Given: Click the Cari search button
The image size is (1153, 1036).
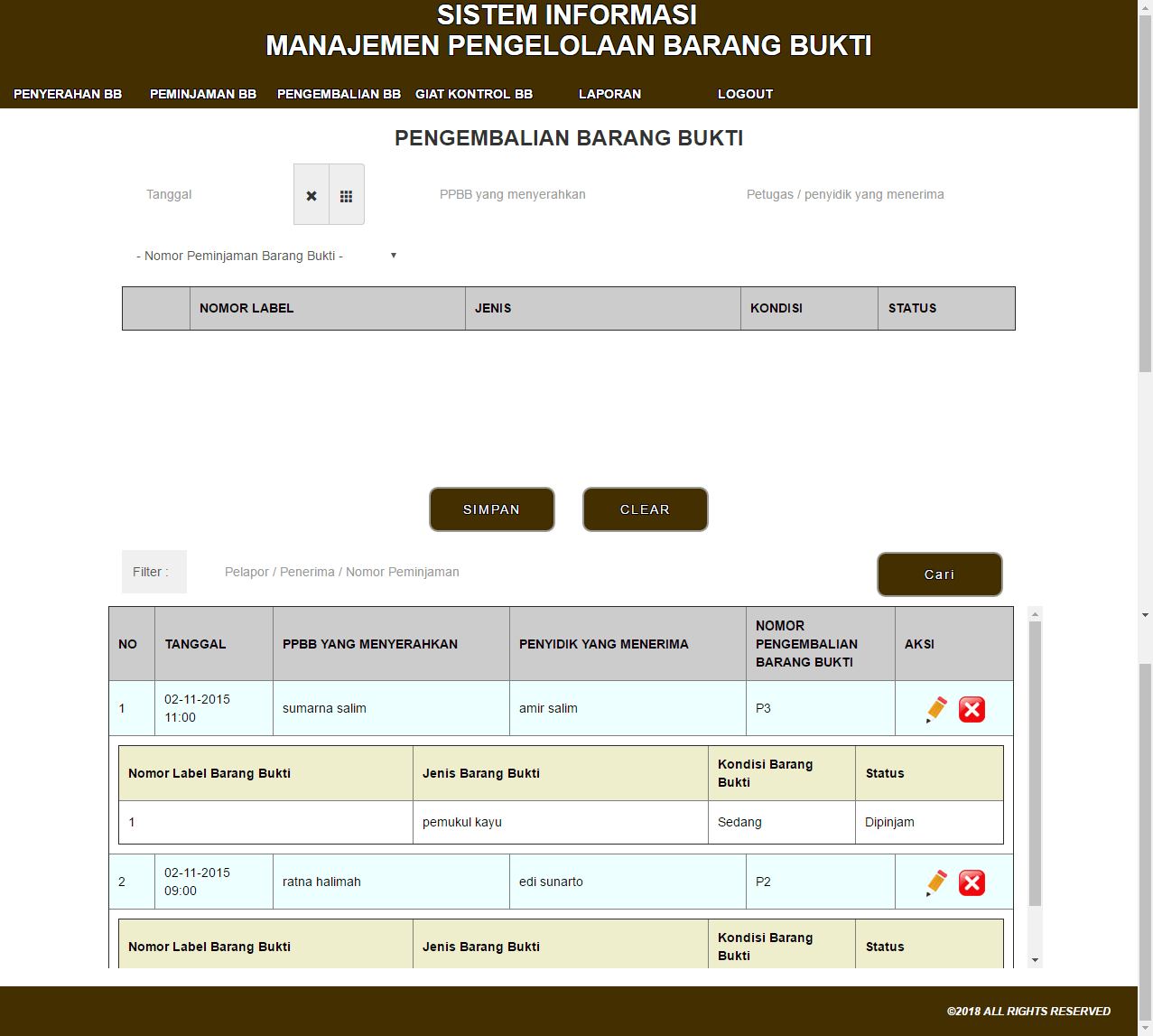Looking at the screenshot, I should tap(939, 574).
